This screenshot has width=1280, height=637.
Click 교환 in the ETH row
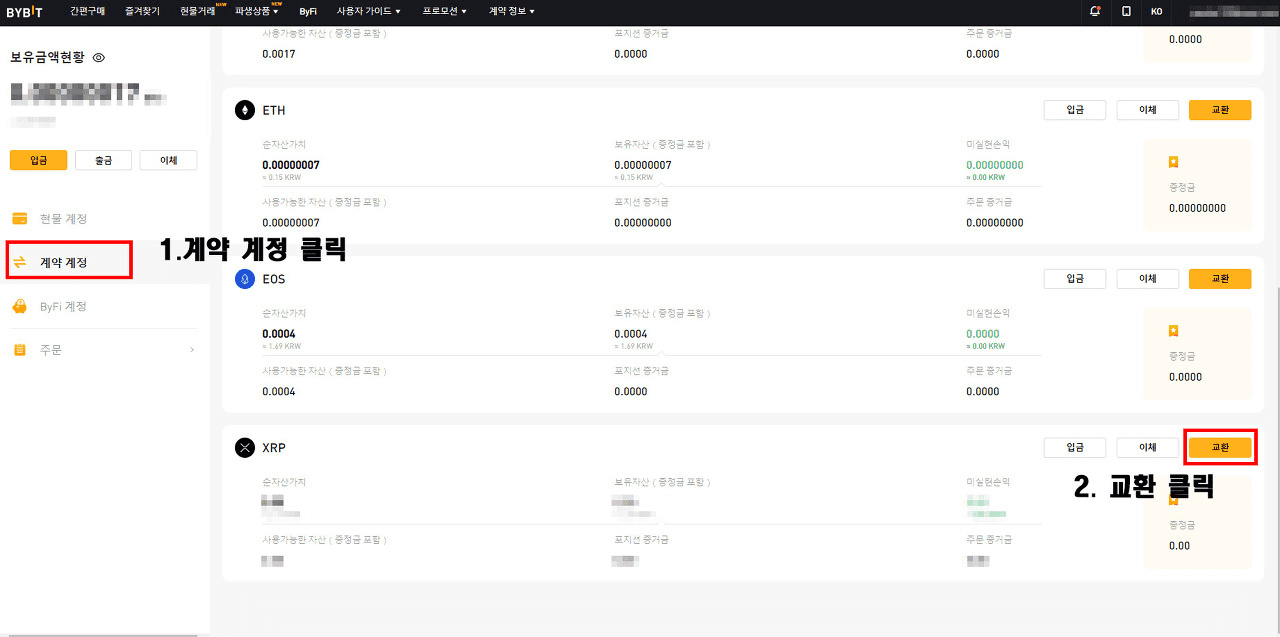[x=1220, y=110]
